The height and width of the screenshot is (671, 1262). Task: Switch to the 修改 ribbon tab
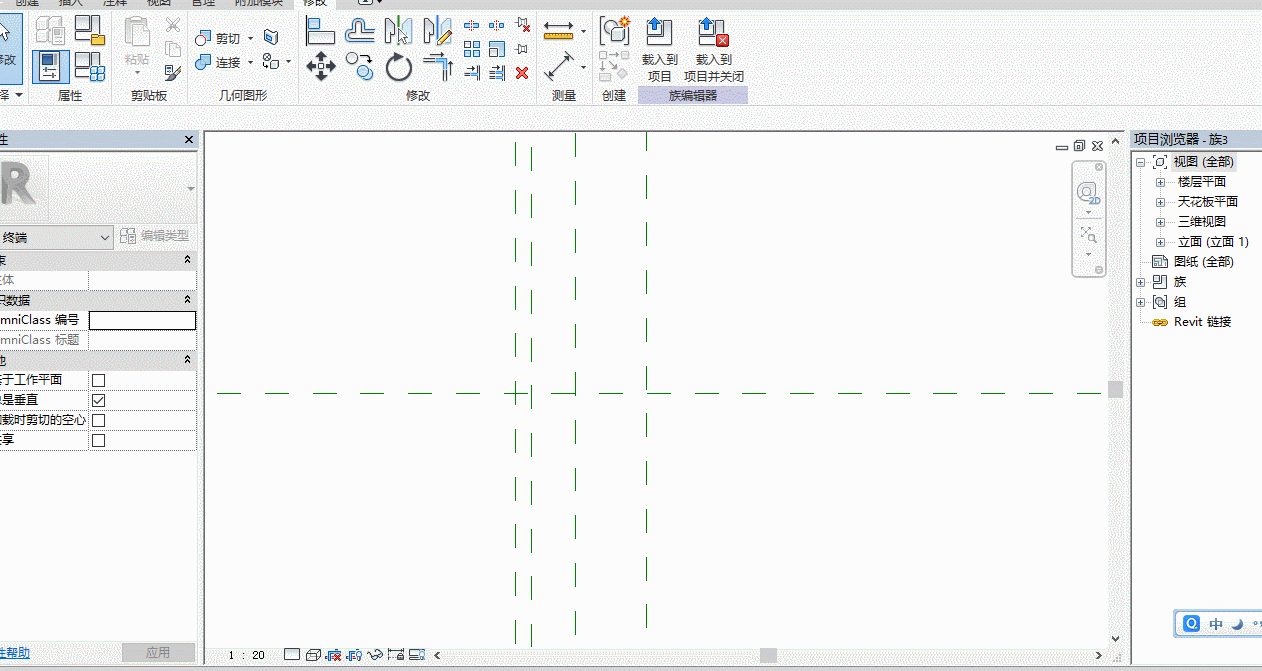click(314, 3)
